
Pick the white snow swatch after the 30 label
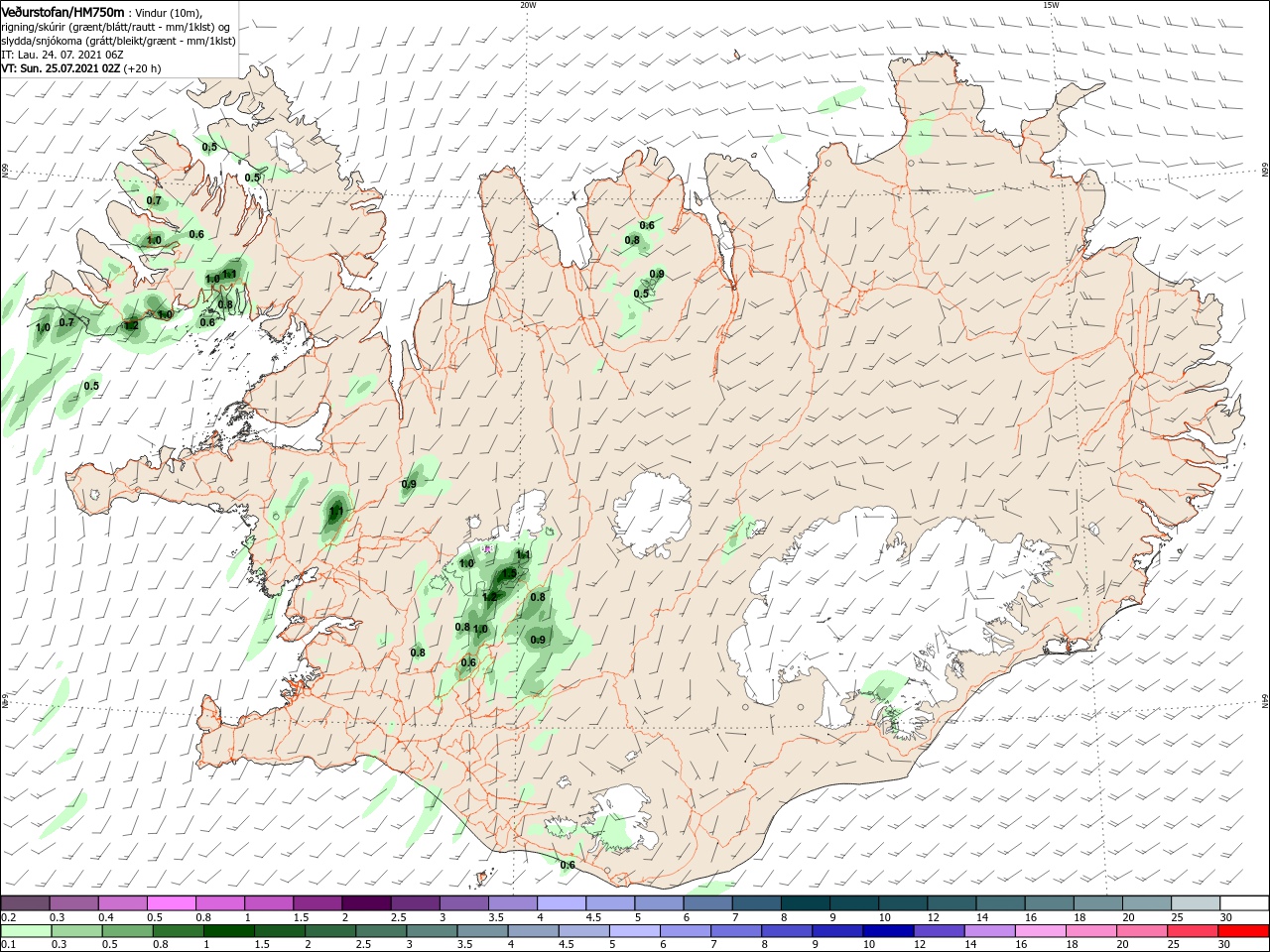[x=1244, y=903]
